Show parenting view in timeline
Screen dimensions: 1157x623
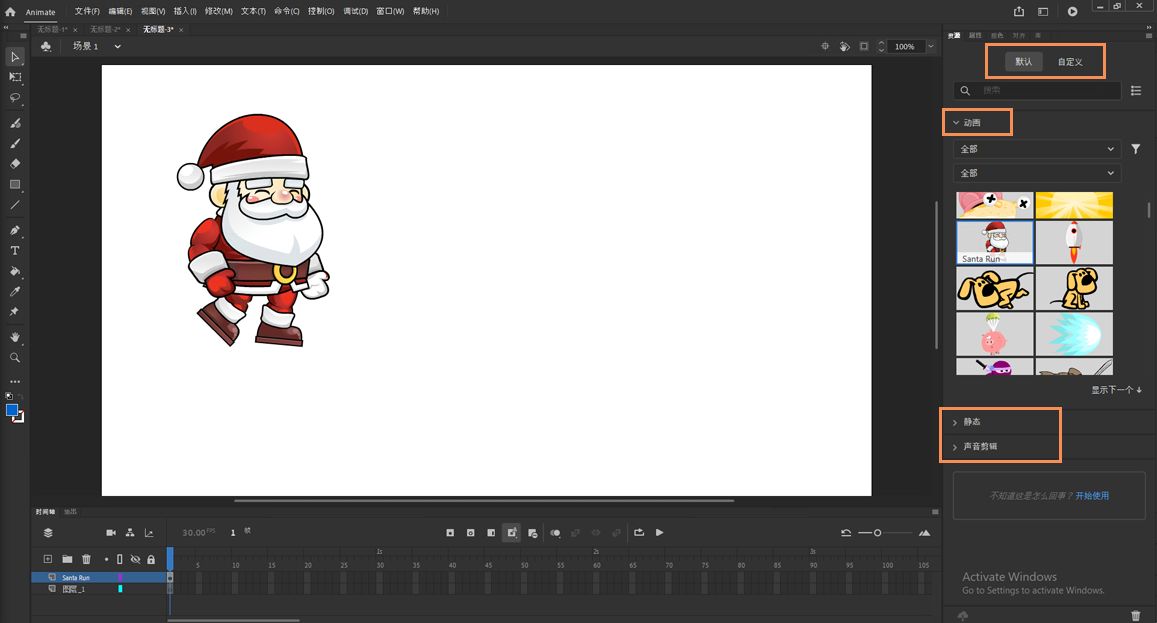click(x=130, y=533)
